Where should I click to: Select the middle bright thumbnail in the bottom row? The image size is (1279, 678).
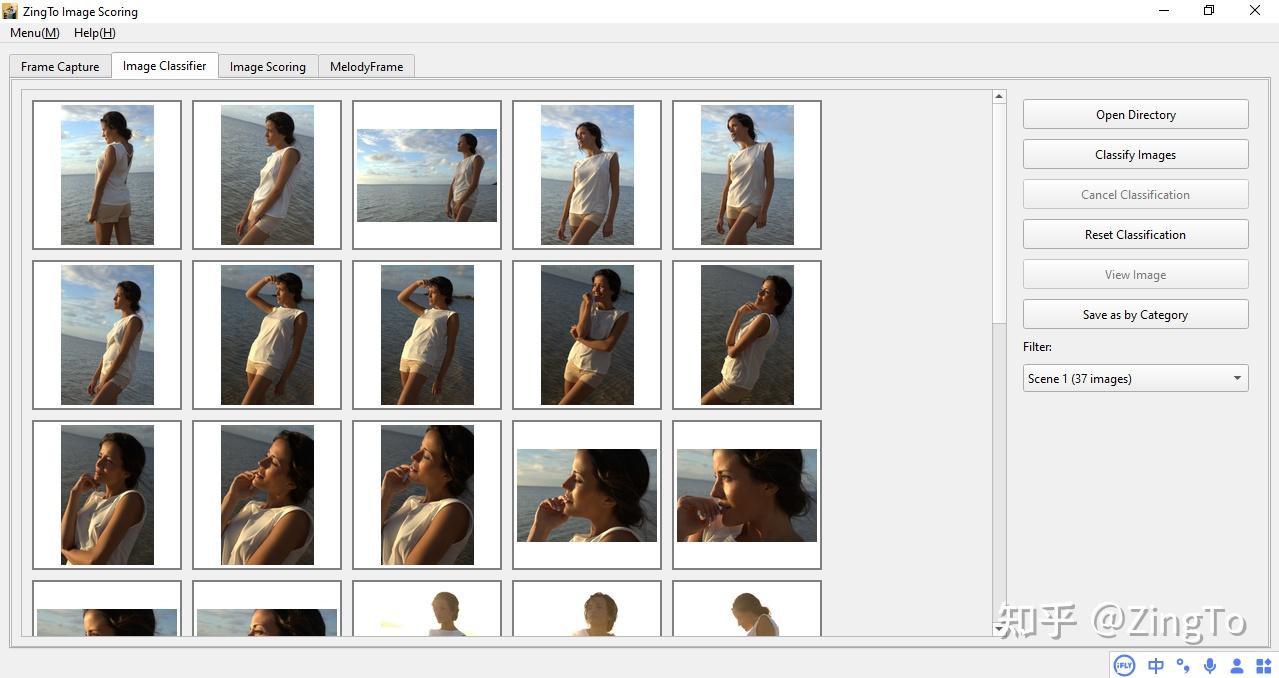pyautogui.click(x=587, y=609)
